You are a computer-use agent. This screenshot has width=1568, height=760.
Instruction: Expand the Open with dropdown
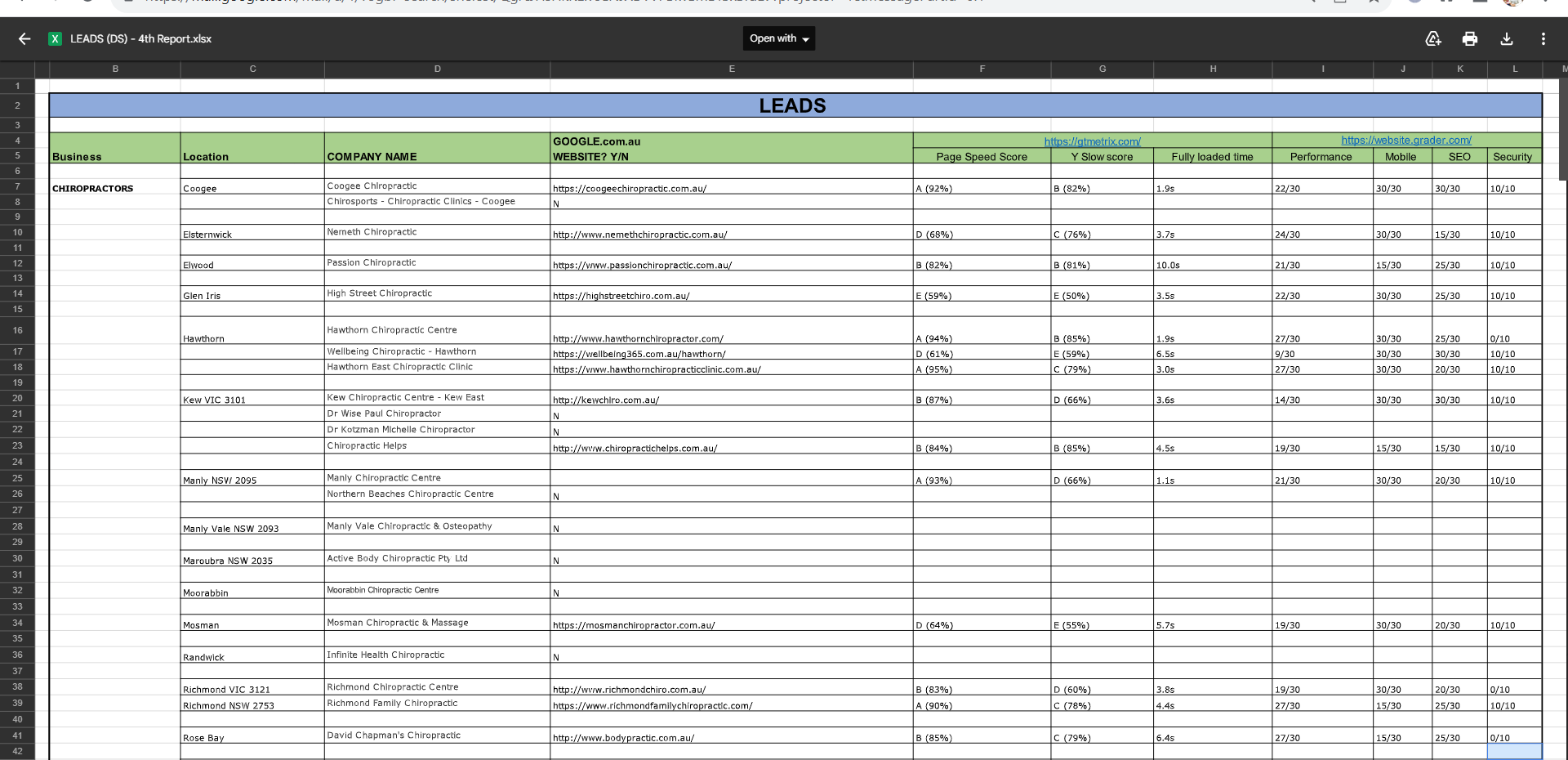pyautogui.click(x=779, y=38)
